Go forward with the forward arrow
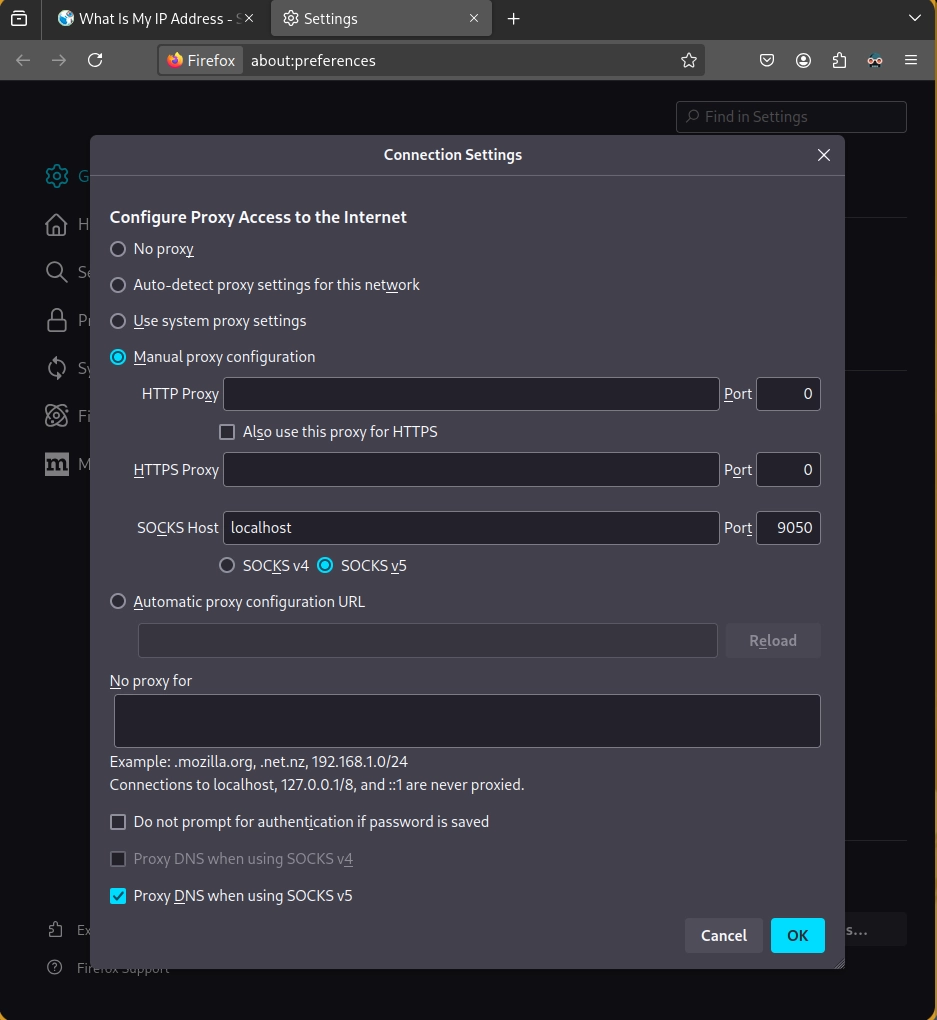The width and height of the screenshot is (937, 1020). (59, 60)
